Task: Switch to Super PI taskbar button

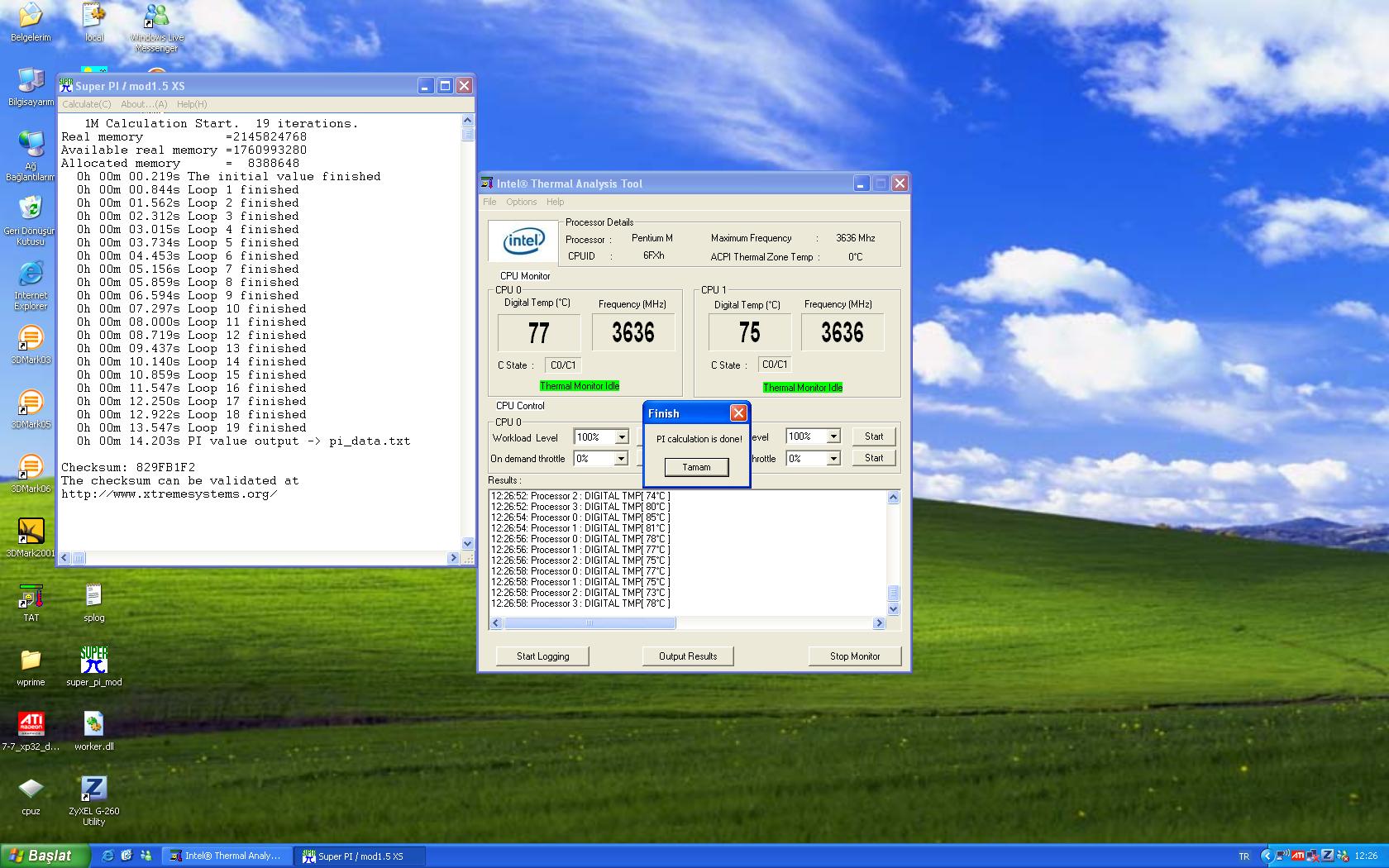Action: [360, 856]
